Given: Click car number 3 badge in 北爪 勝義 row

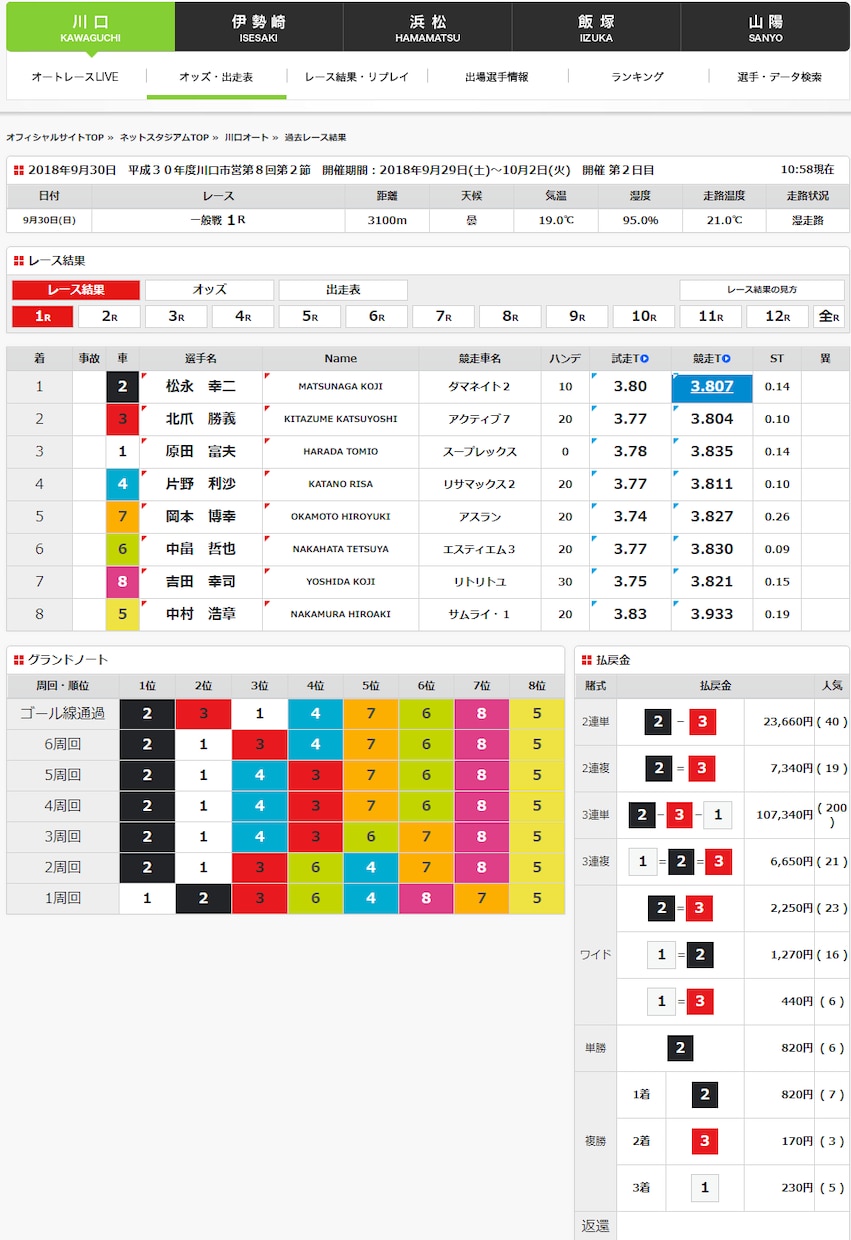Looking at the screenshot, I should click(x=122, y=419).
